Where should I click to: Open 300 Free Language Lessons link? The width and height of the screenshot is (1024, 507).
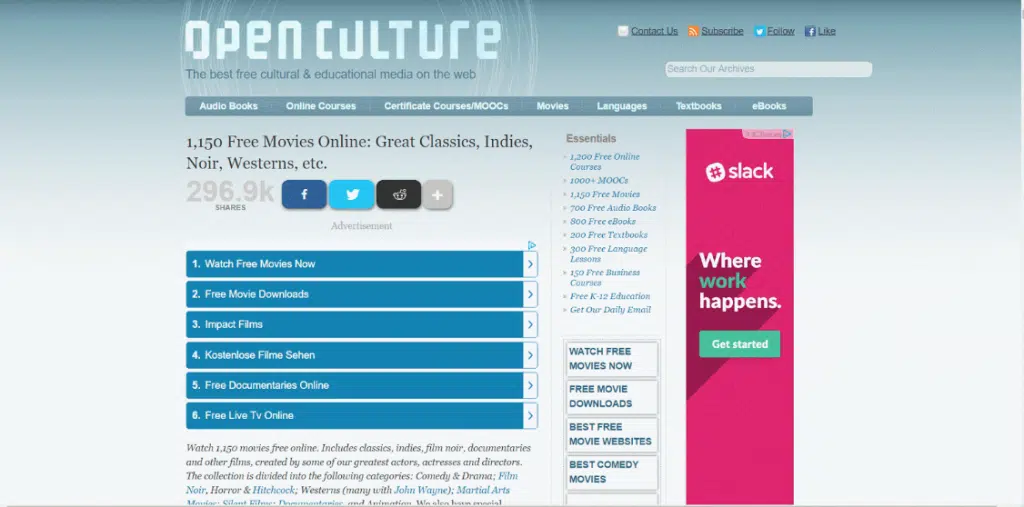click(x=609, y=254)
